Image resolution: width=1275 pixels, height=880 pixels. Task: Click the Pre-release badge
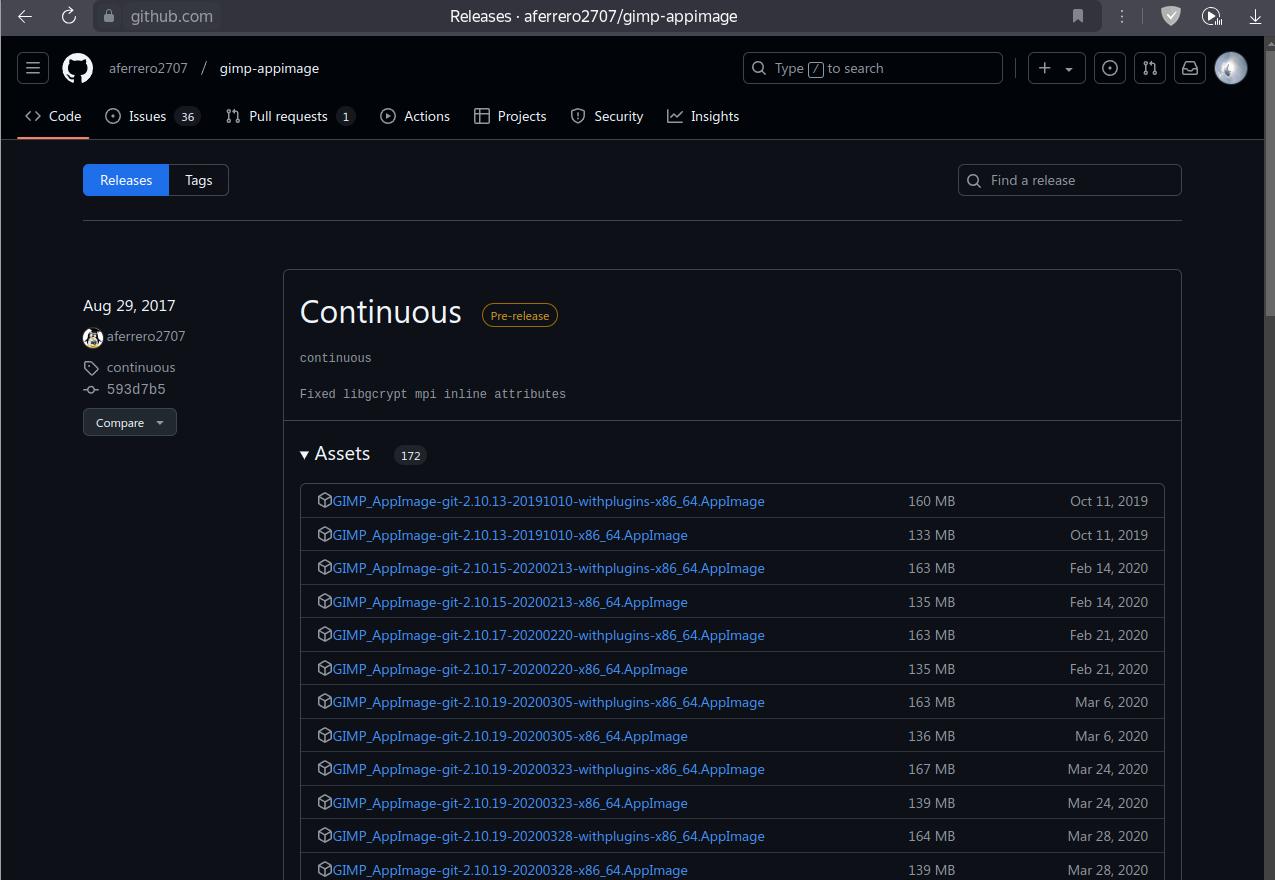pyautogui.click(x=520, y=315)
